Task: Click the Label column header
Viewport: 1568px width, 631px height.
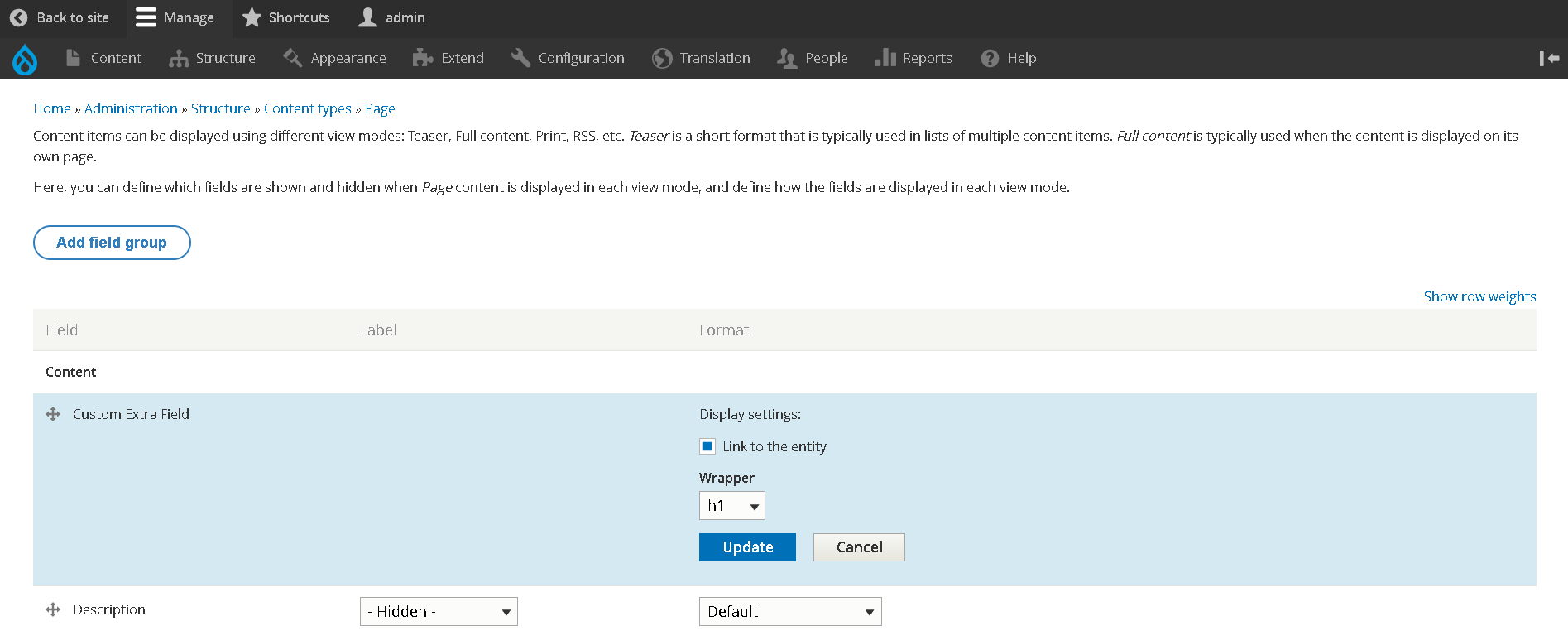Action: (x=378, y=330)
